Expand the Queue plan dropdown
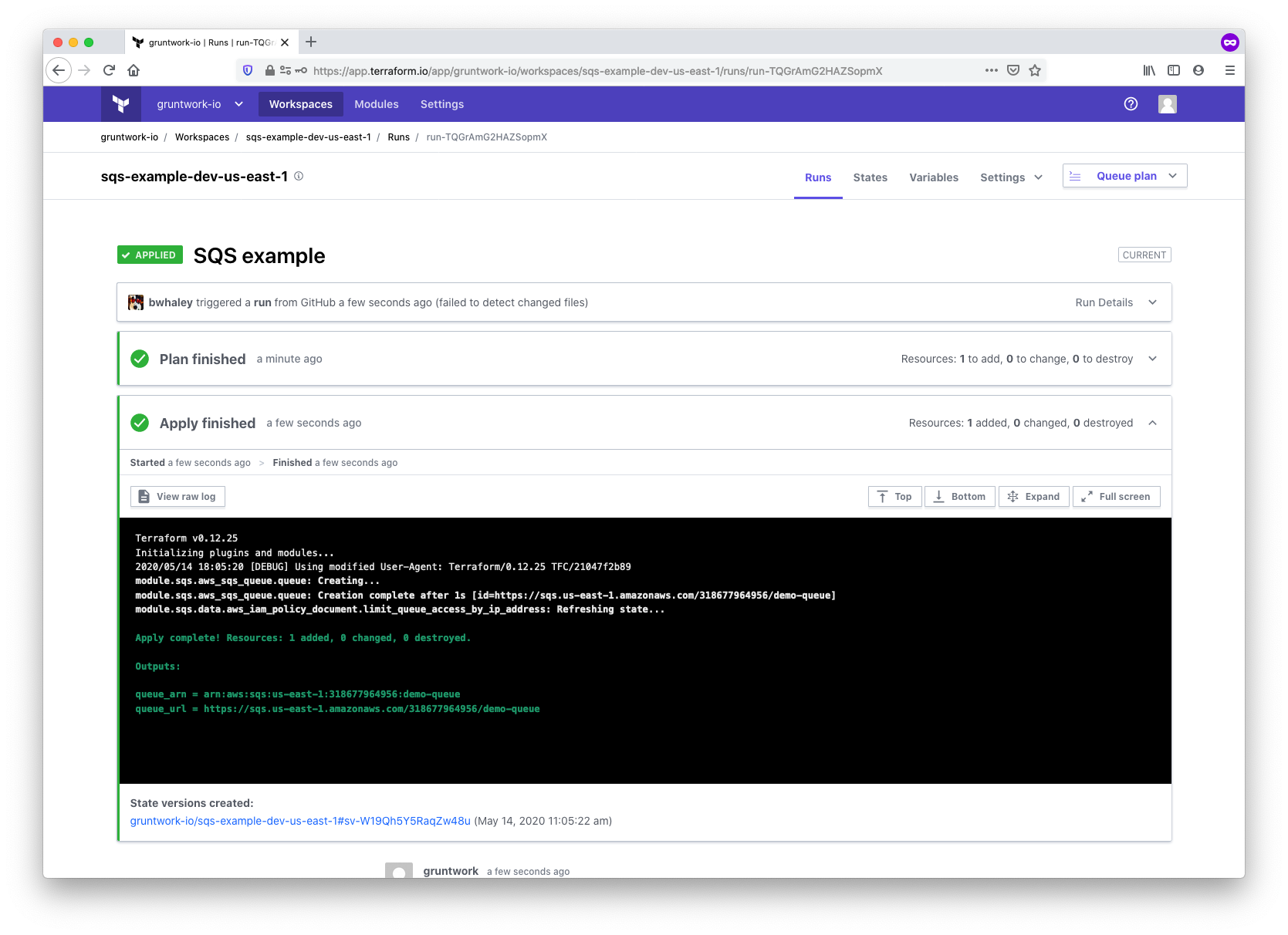Viewport: 1288px width, 935px height. click(x=1172, y=176)
